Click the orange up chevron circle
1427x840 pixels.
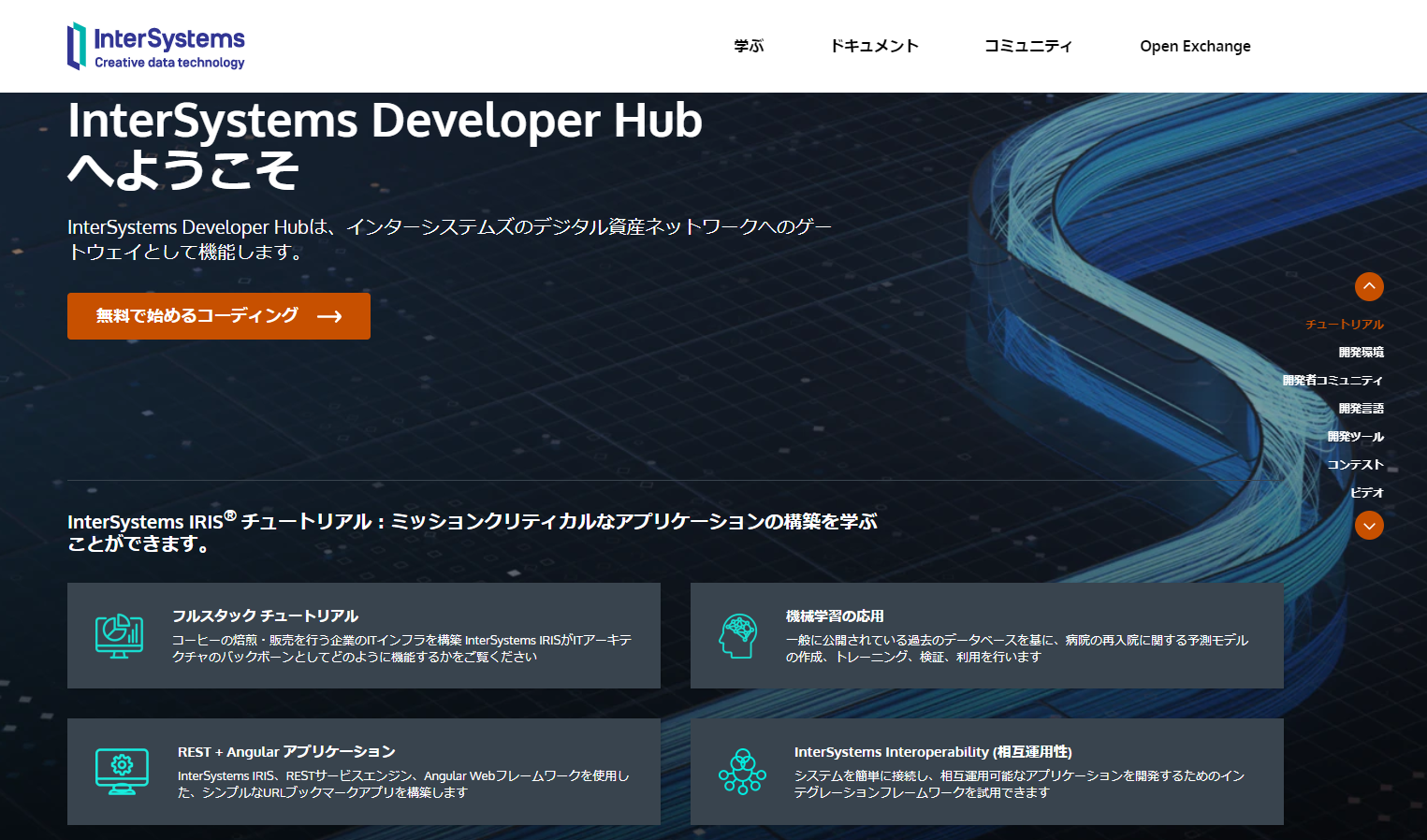[1369, 286]
